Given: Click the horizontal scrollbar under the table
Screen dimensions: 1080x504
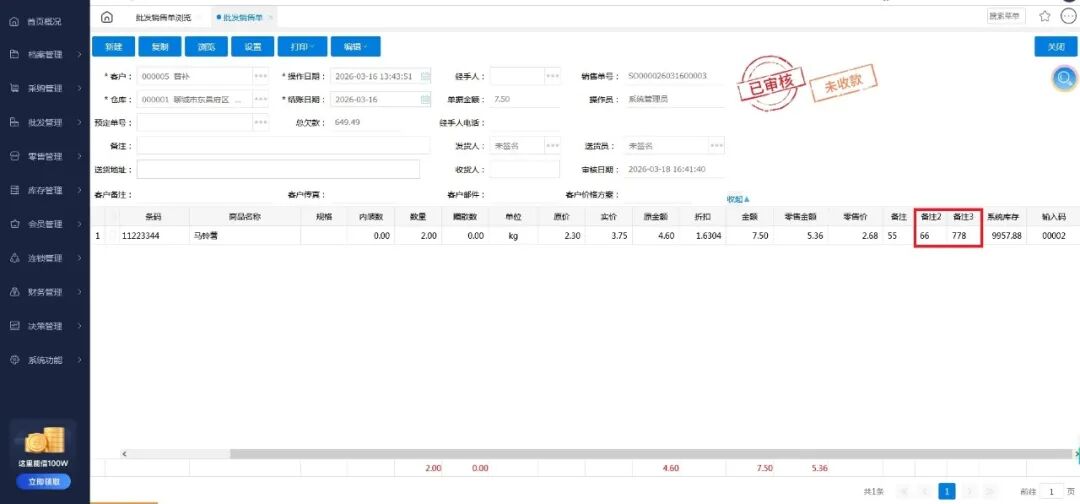Looking at the screenshot, I should [x=600, y=453].
